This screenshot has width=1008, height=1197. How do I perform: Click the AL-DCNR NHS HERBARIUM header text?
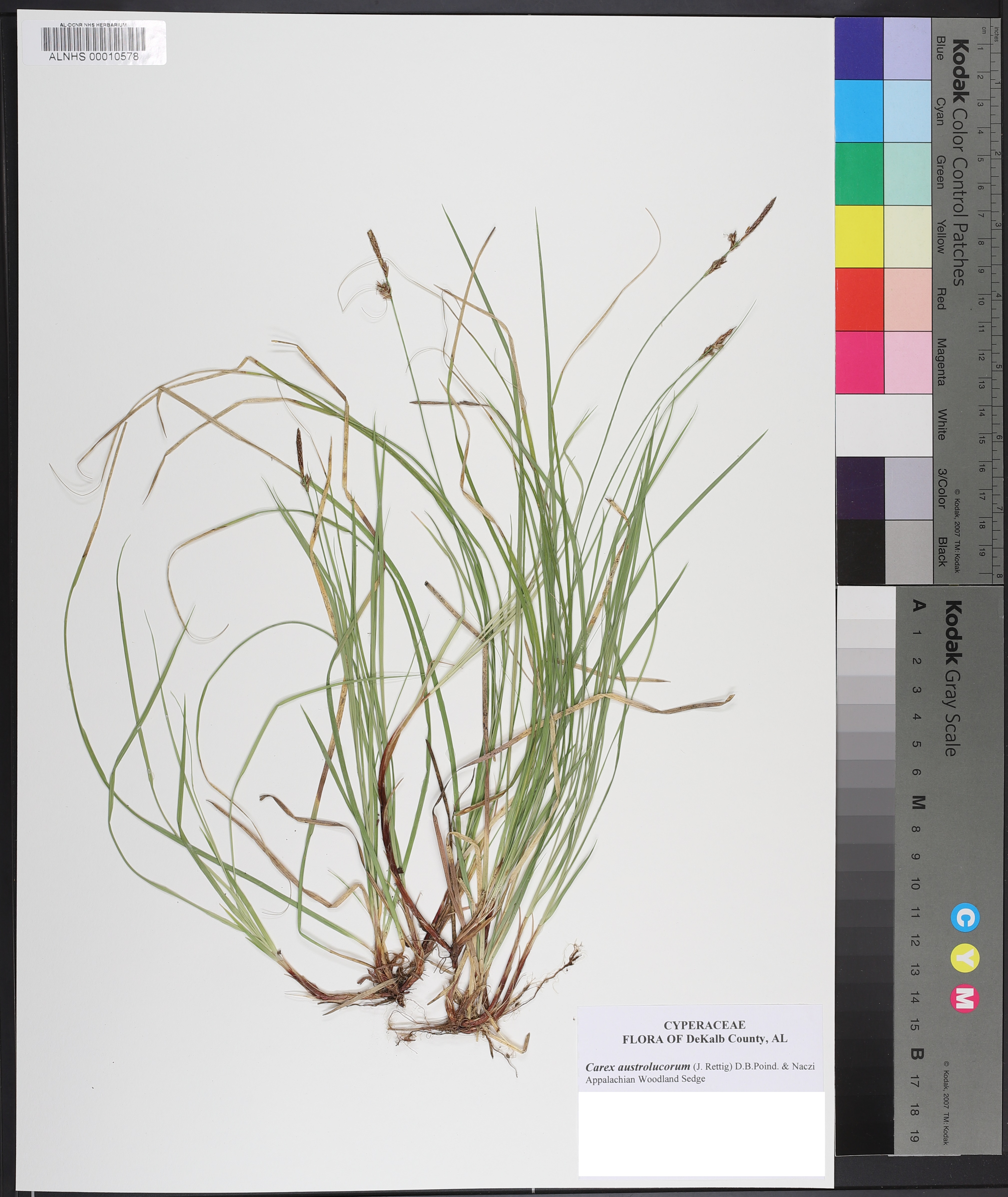(x=93, y=25)
